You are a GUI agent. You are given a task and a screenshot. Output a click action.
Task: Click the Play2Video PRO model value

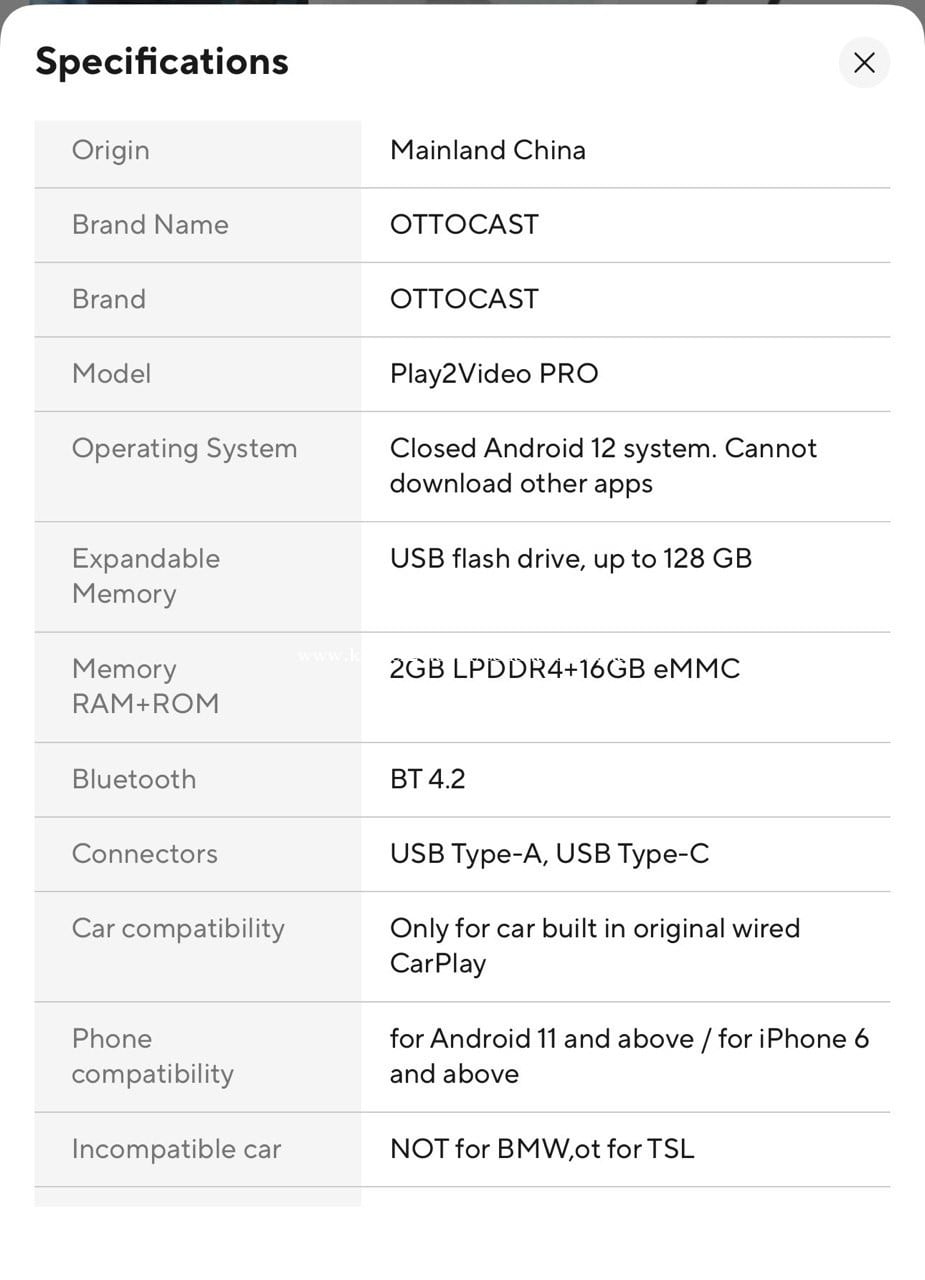pyautogui.click(x=494, y=374)
